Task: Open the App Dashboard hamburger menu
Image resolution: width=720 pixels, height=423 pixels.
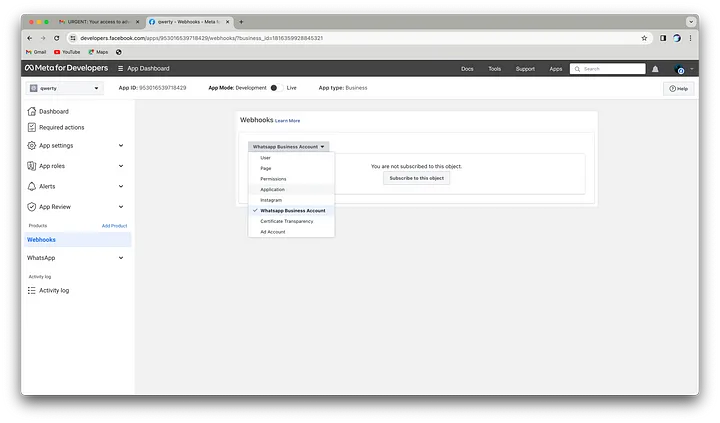Action: click(x=120, y=68)
